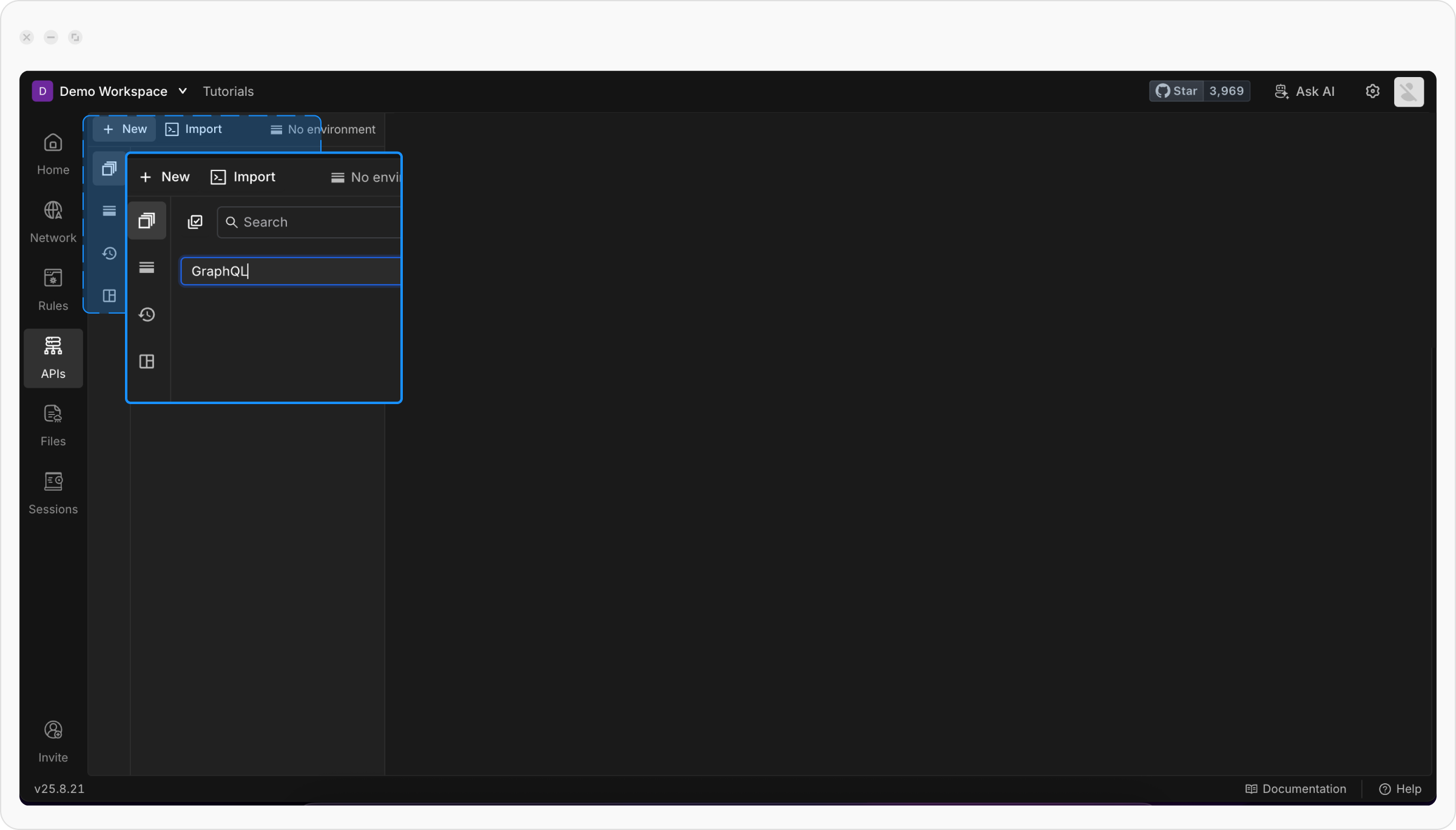Open the user avatar menu
The height and width of the screenshot is (830, 1456).
pyautogui.click(x=1408, y=92)
